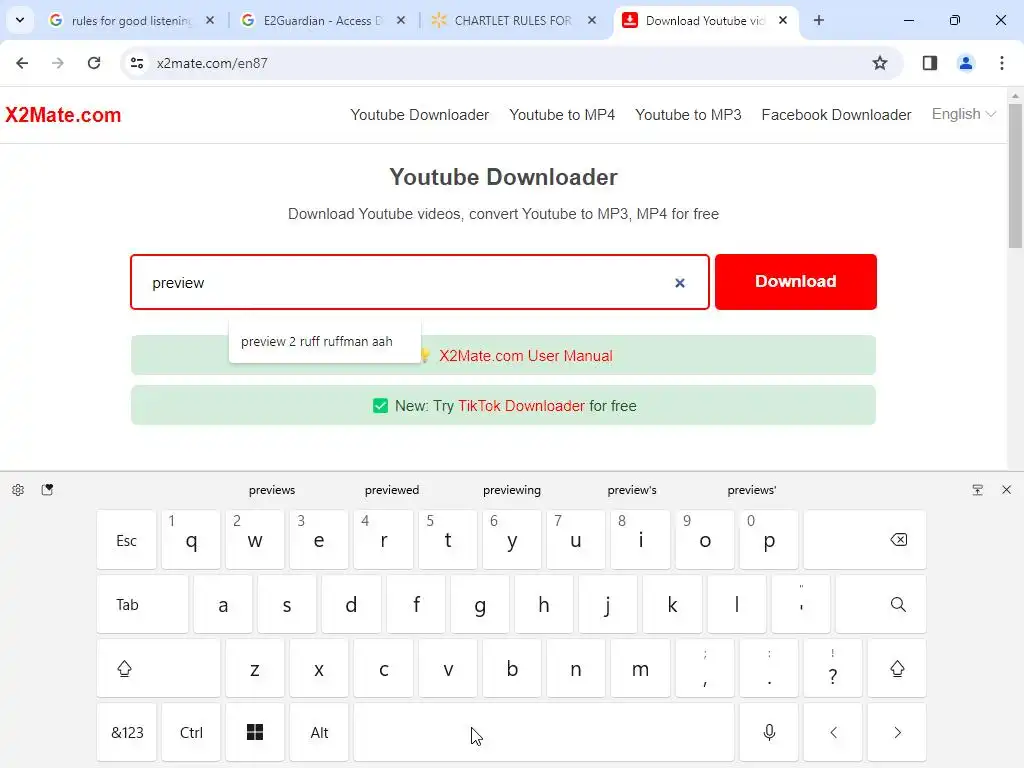The height and width of the screenshot is (768, 1024).
Task: Choose keyboard suggestion 'previewed'
Action: (x=392, y=490)
